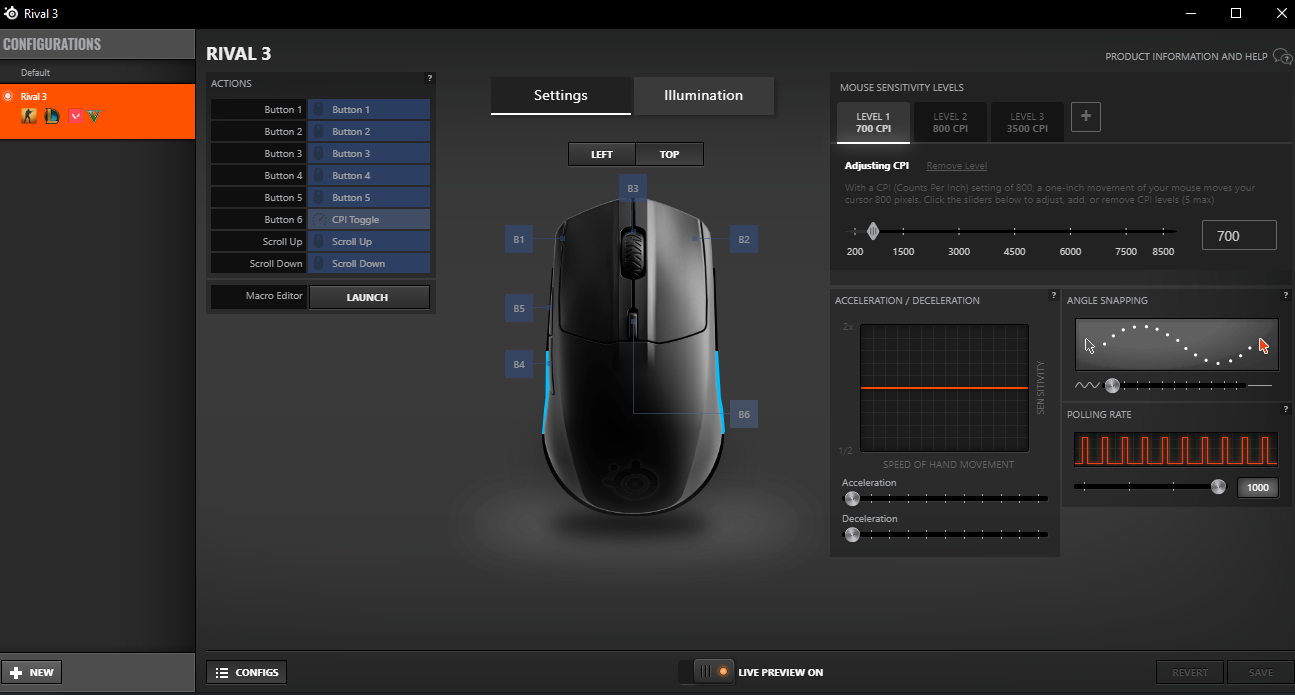The height and width of the screenshot is (695, 1295).
Task: Open the Button 2 action dropdown
Action: click(369, 131)
